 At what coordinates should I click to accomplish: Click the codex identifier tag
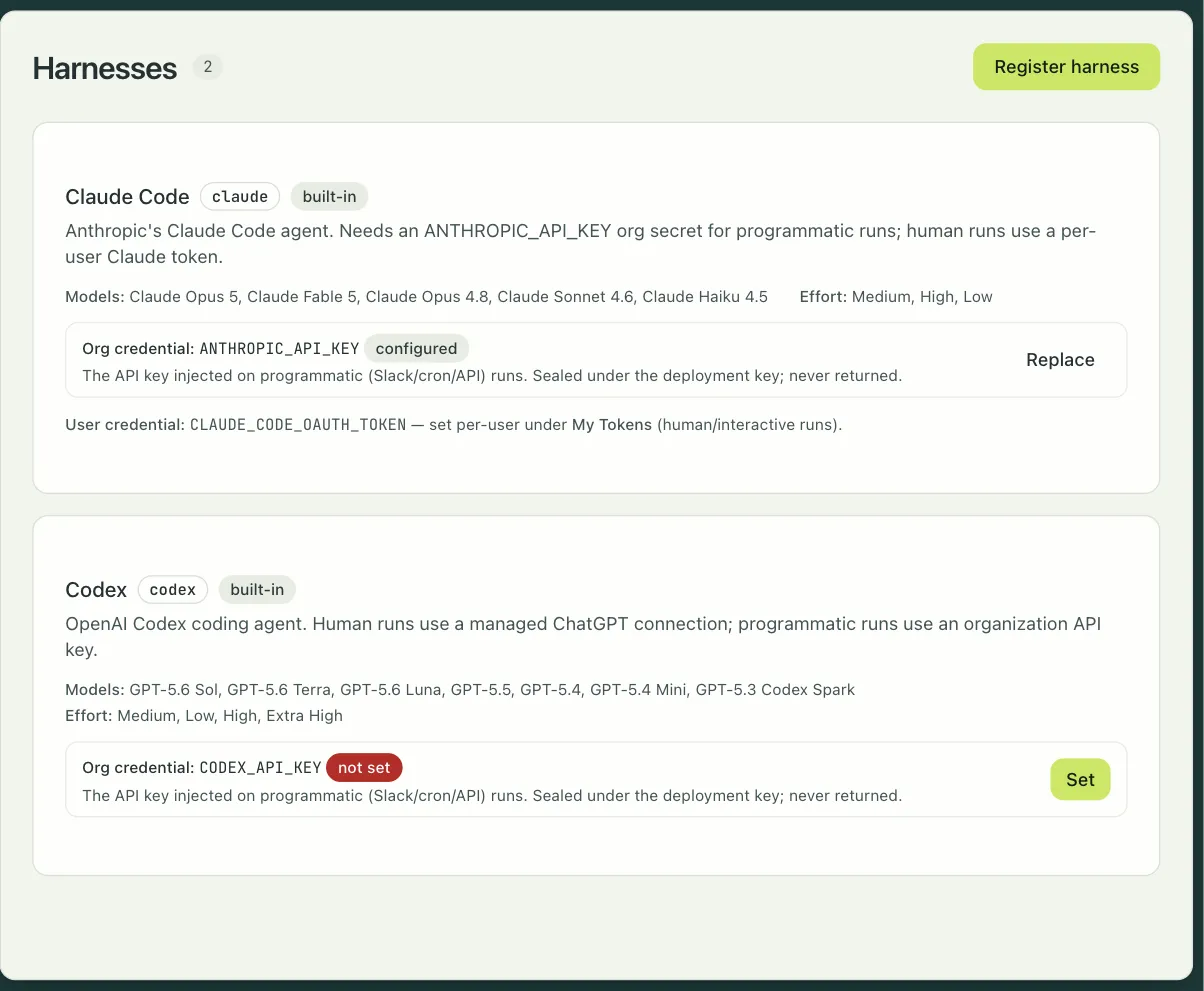(x=173, y=590)
